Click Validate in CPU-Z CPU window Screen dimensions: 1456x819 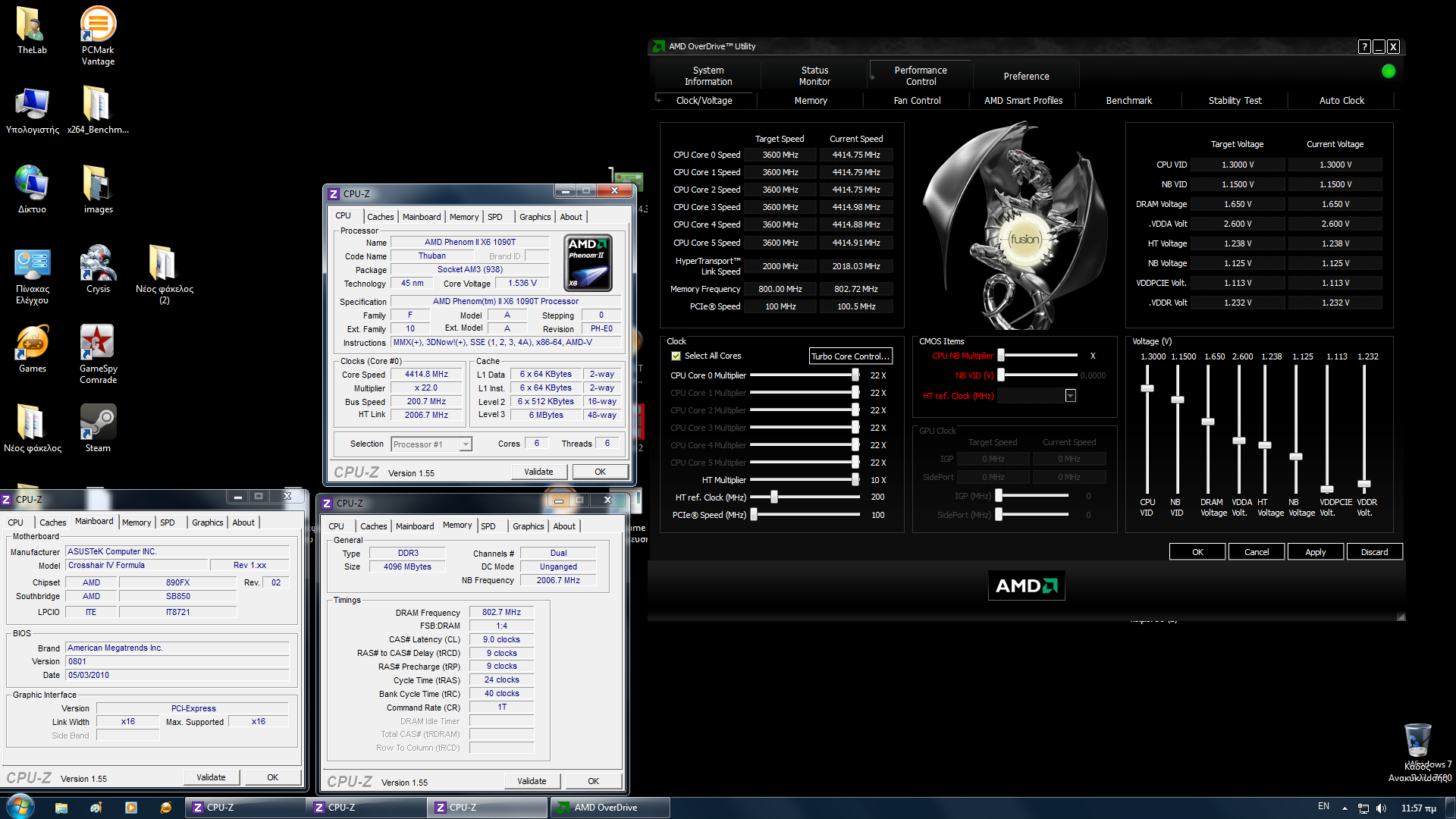point(538,472)
